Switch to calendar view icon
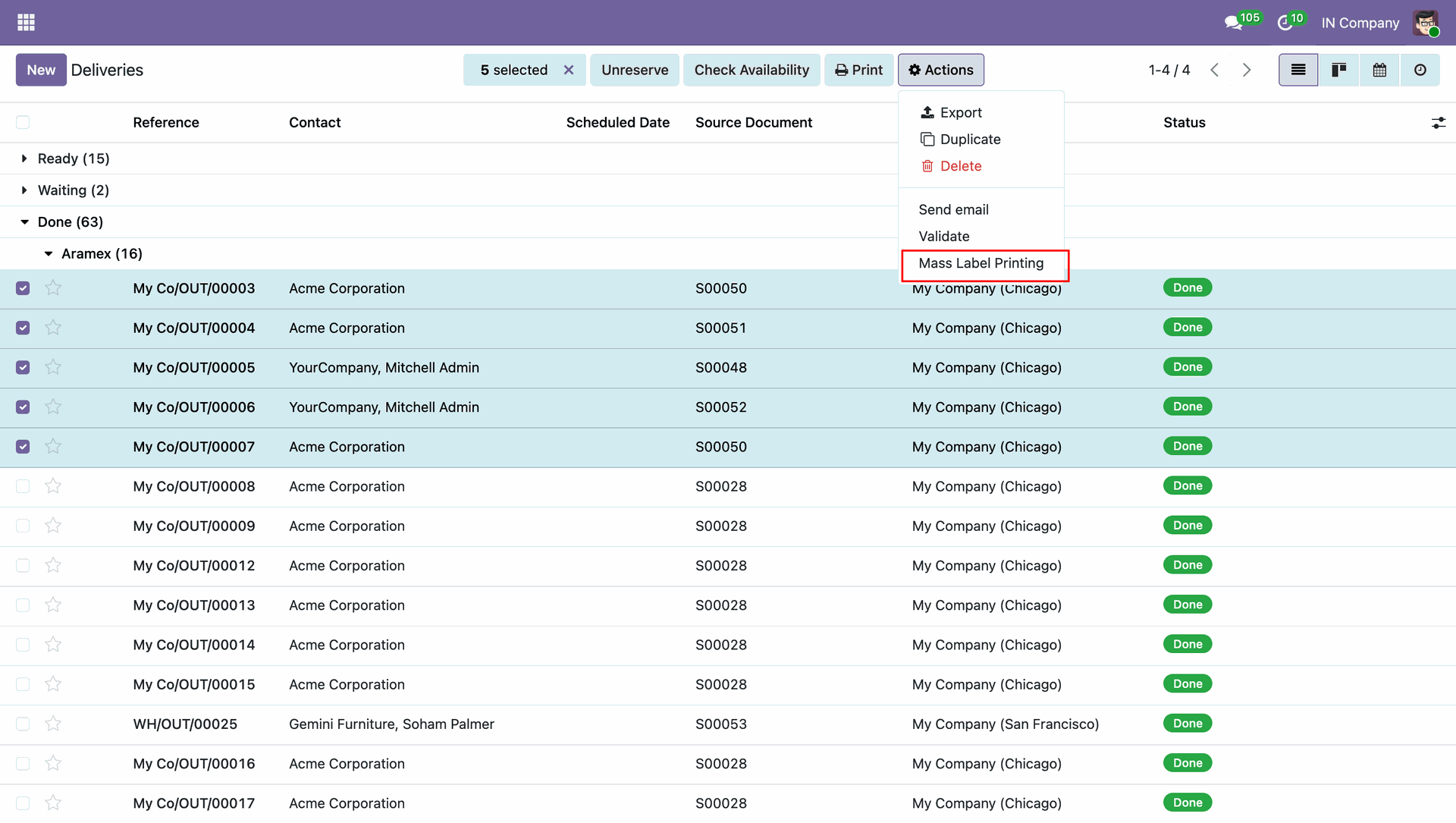 [x=1379, y=70]
